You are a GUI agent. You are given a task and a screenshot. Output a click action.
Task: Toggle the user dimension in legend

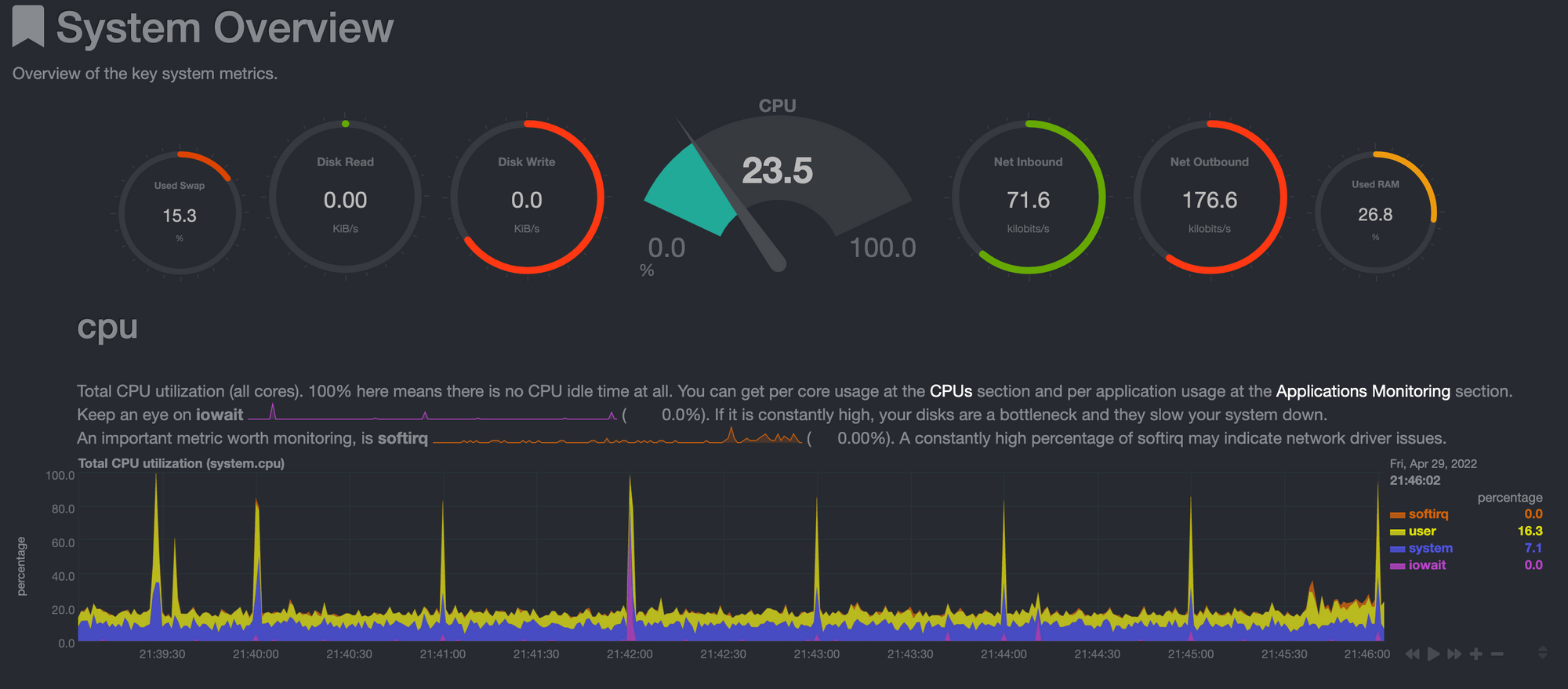point(1413,531)
